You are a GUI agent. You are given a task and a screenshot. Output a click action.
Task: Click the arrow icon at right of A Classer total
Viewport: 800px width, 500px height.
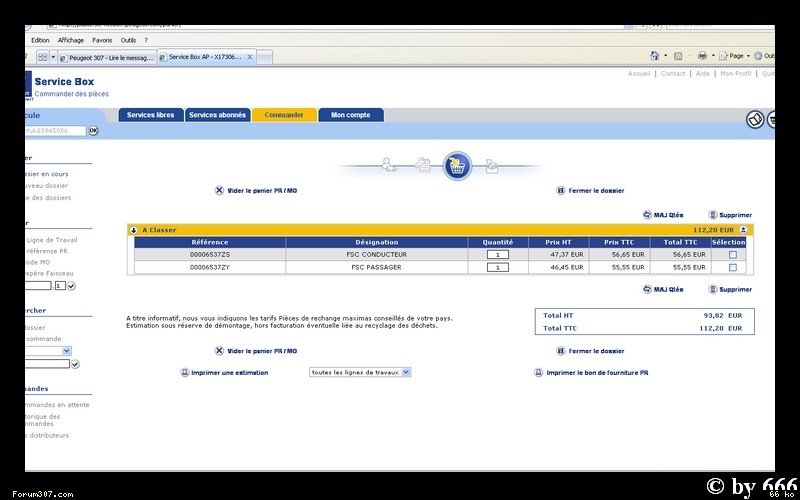click(x=743, y=230)
